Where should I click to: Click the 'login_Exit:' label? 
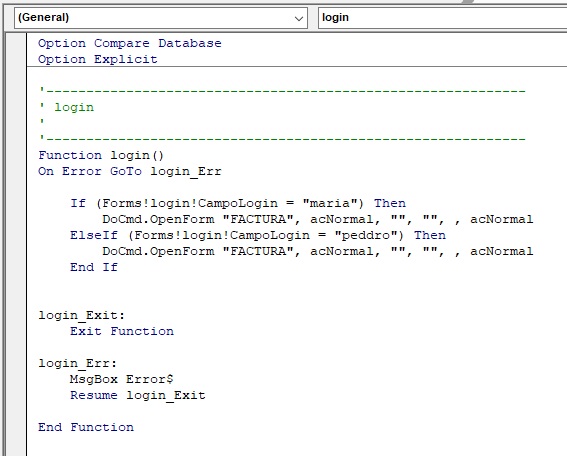81,315
